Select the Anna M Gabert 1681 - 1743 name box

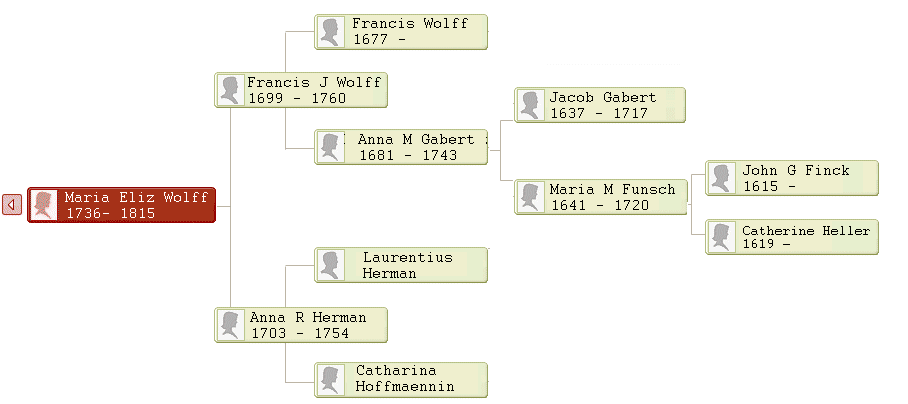point(415,147)
